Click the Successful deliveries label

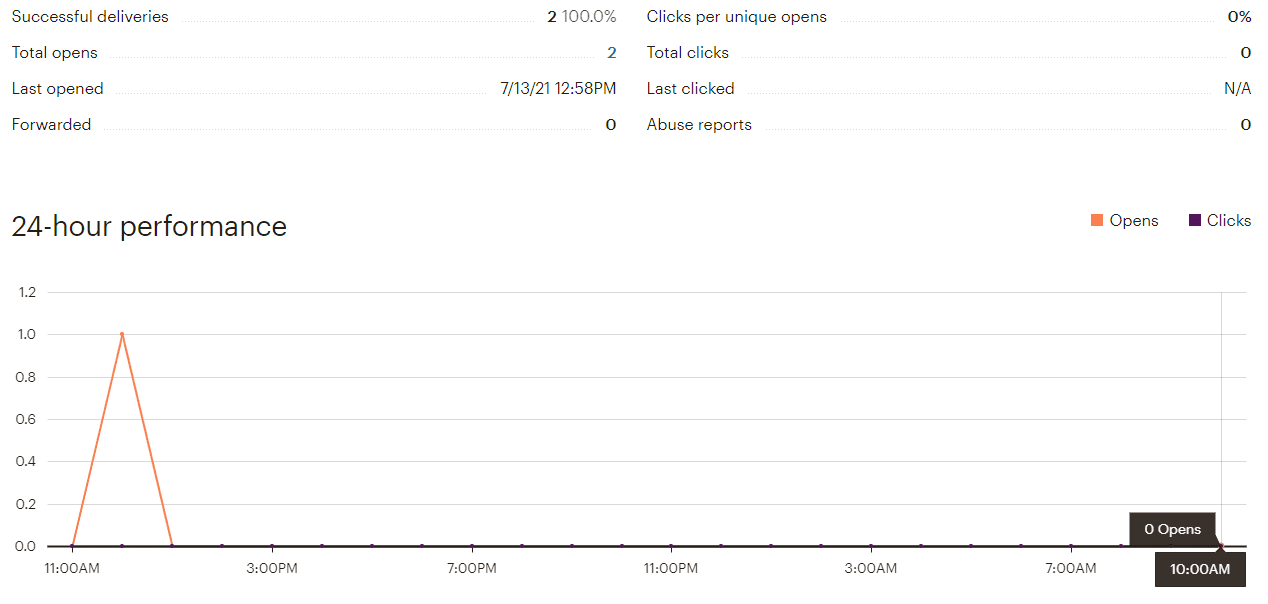tap(90, 17)
